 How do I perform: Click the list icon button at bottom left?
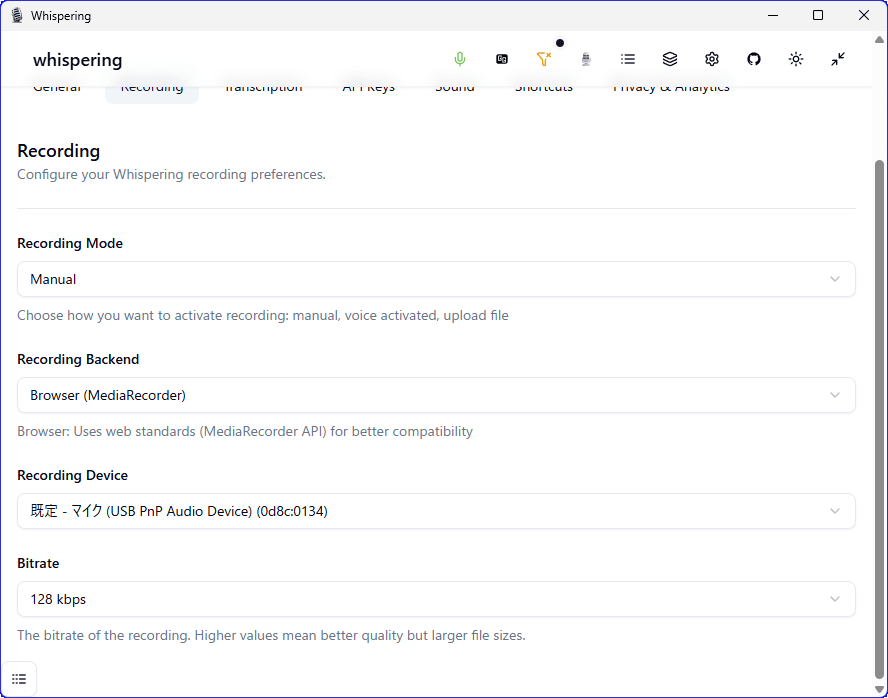click(19, 679)
